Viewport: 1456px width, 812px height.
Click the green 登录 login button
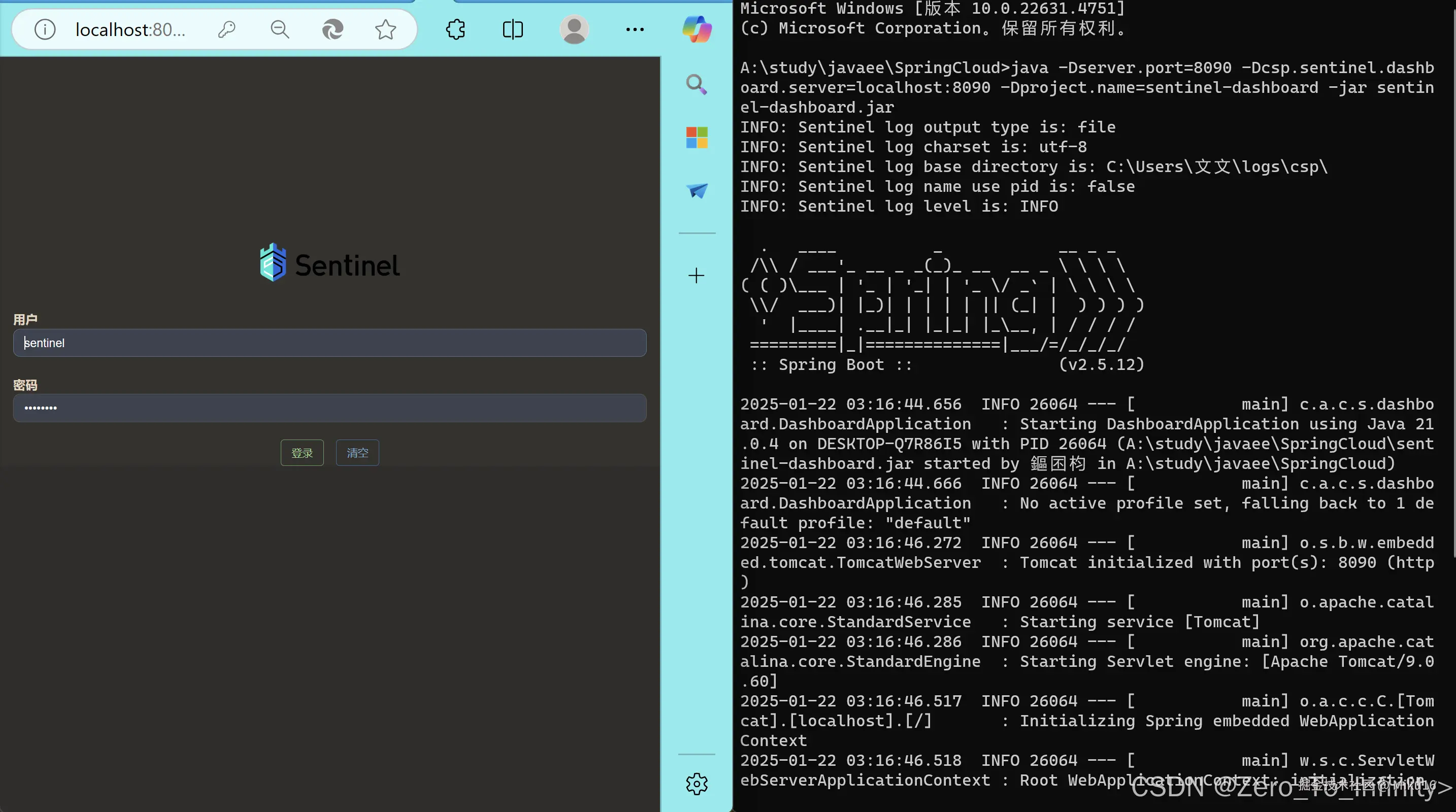coord(303,453)
